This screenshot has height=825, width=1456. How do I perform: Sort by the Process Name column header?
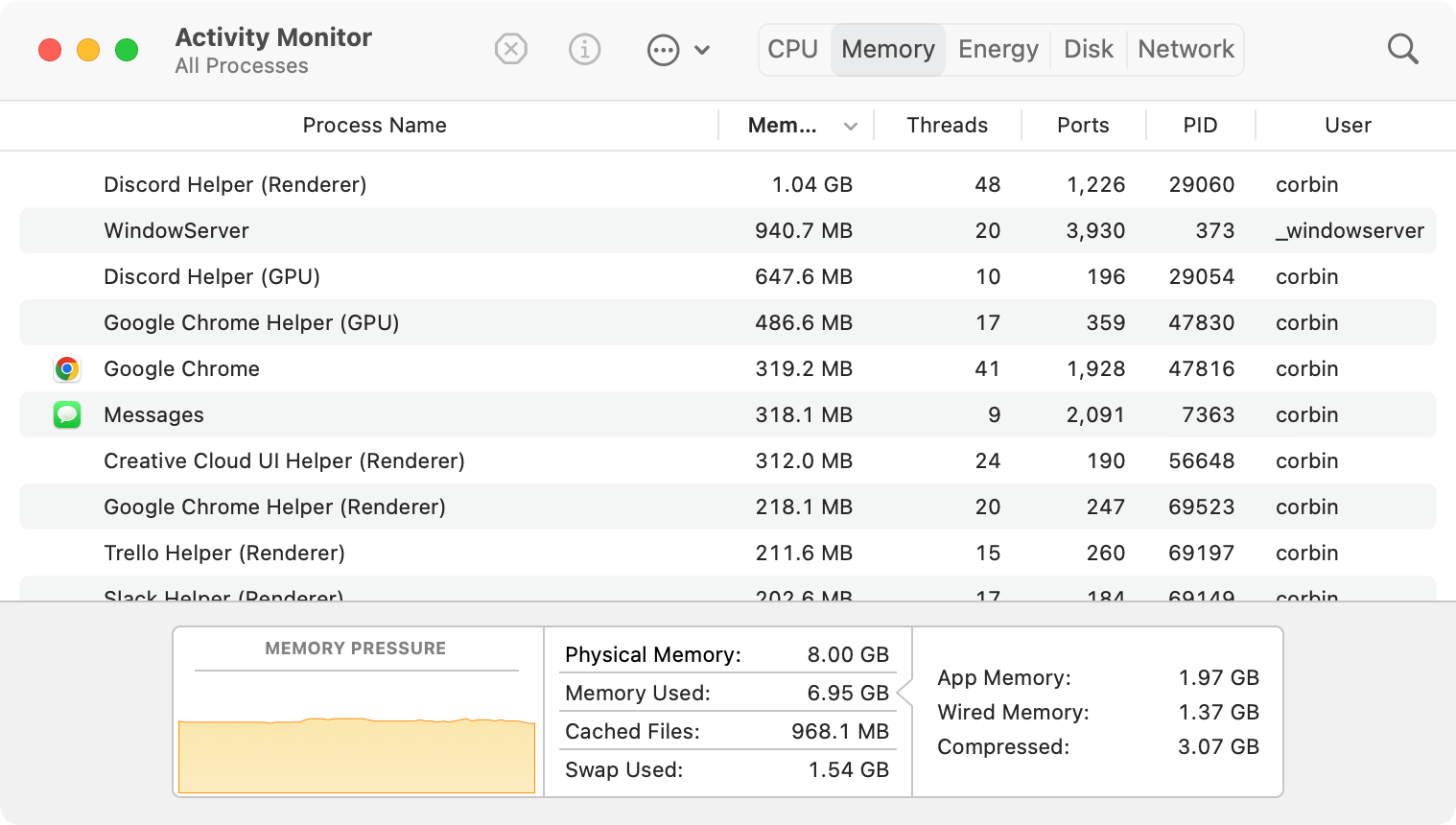[374, 126]
